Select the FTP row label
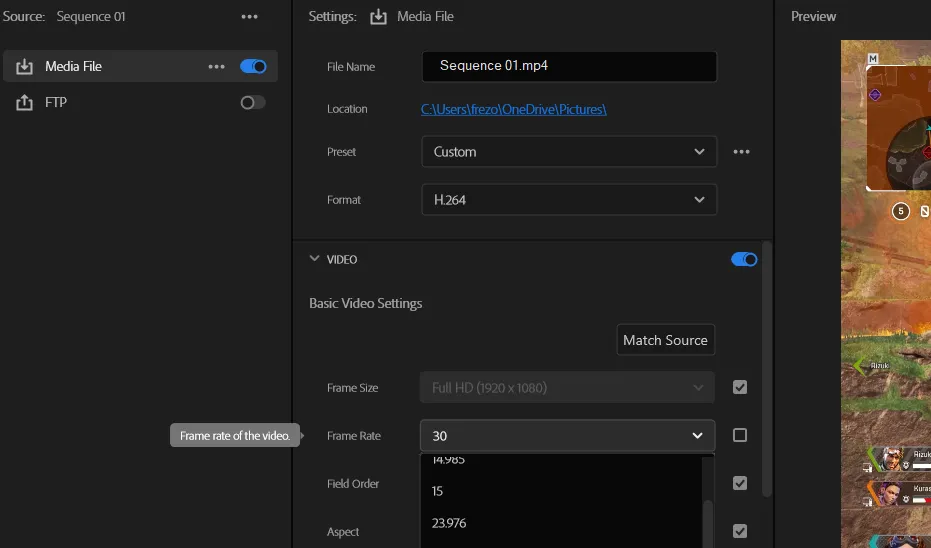The image size is (931, 548). coord(56,102)
